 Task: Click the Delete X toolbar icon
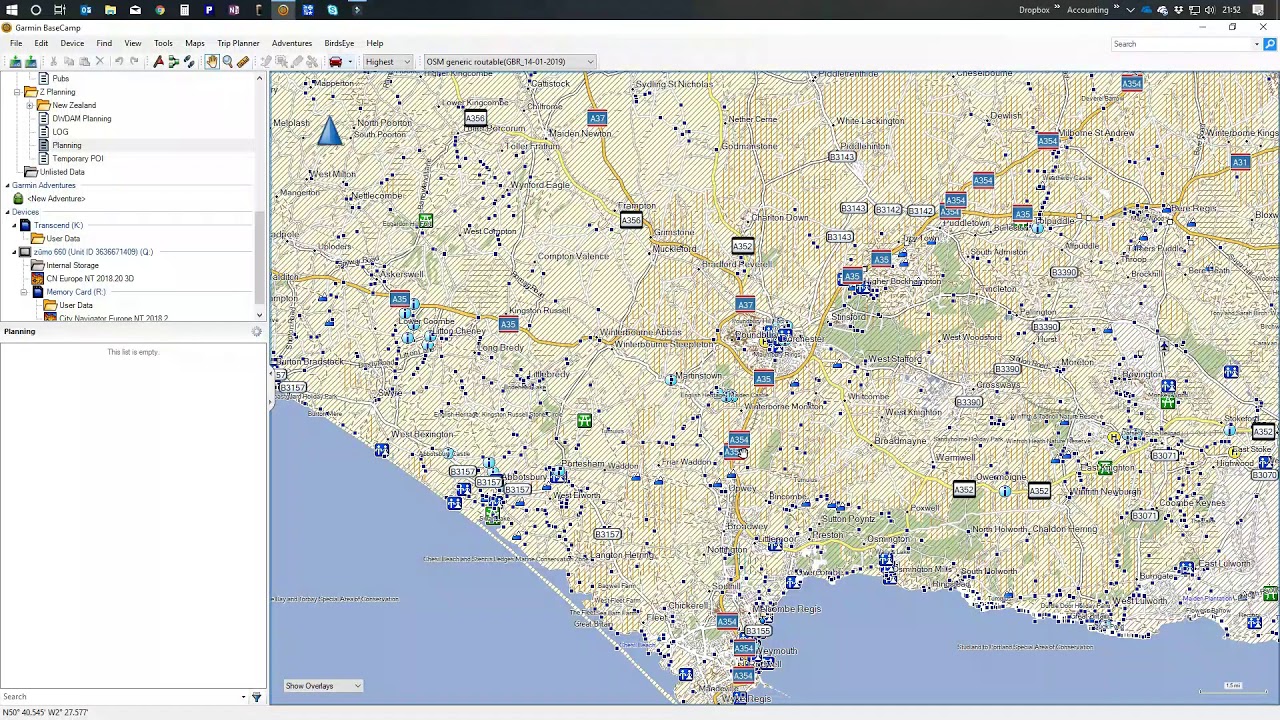click(99, 62)
